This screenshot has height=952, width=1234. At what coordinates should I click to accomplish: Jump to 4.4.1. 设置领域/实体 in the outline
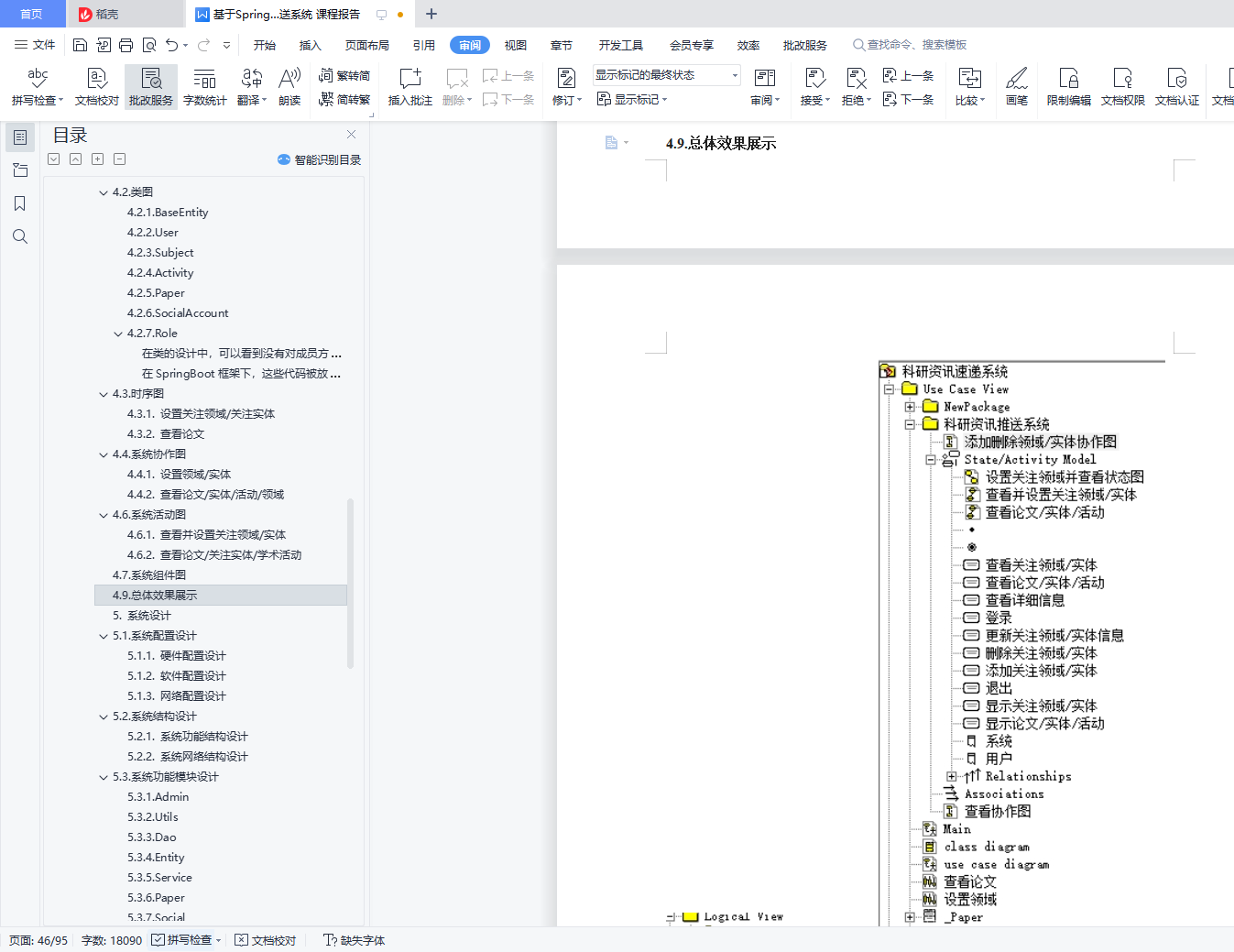click(x=179, y=475)
